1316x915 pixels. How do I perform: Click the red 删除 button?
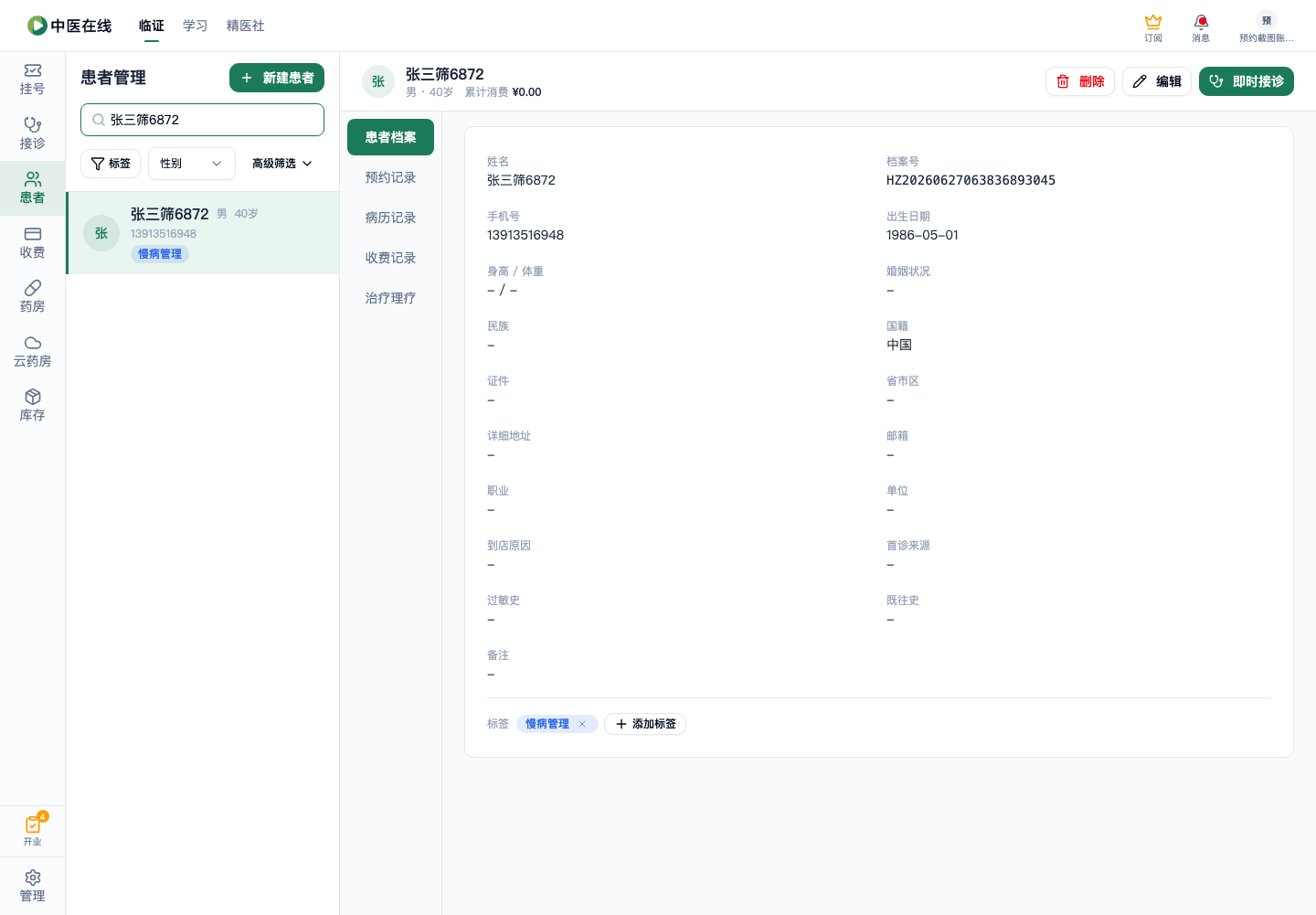1080,81
